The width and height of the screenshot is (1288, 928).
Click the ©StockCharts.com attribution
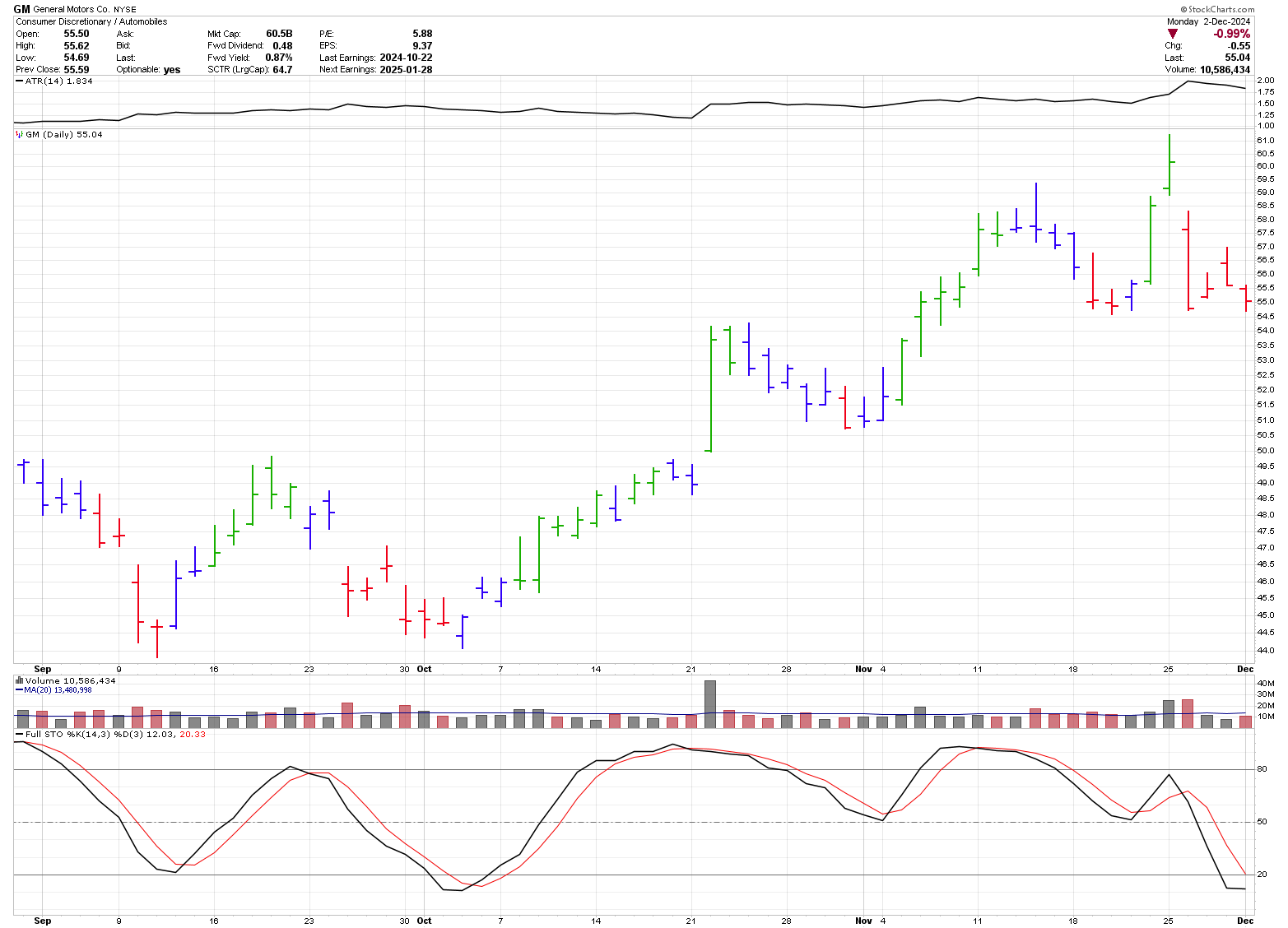tap(1217, 9)
